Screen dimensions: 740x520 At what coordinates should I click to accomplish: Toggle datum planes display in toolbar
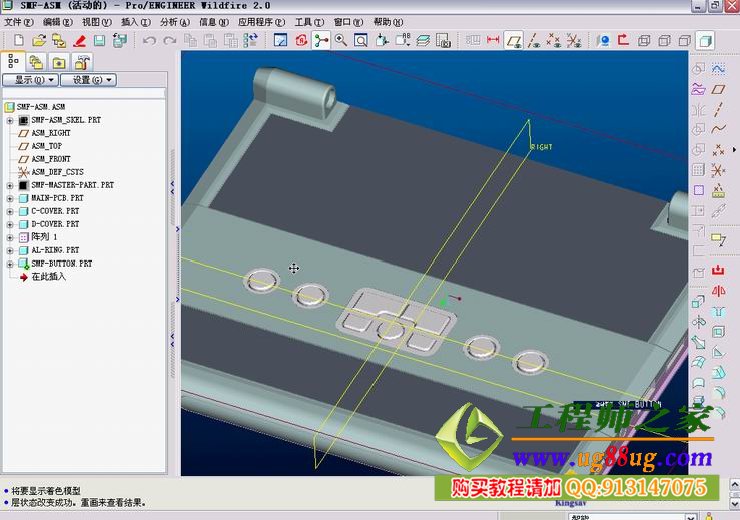(513, 41)
